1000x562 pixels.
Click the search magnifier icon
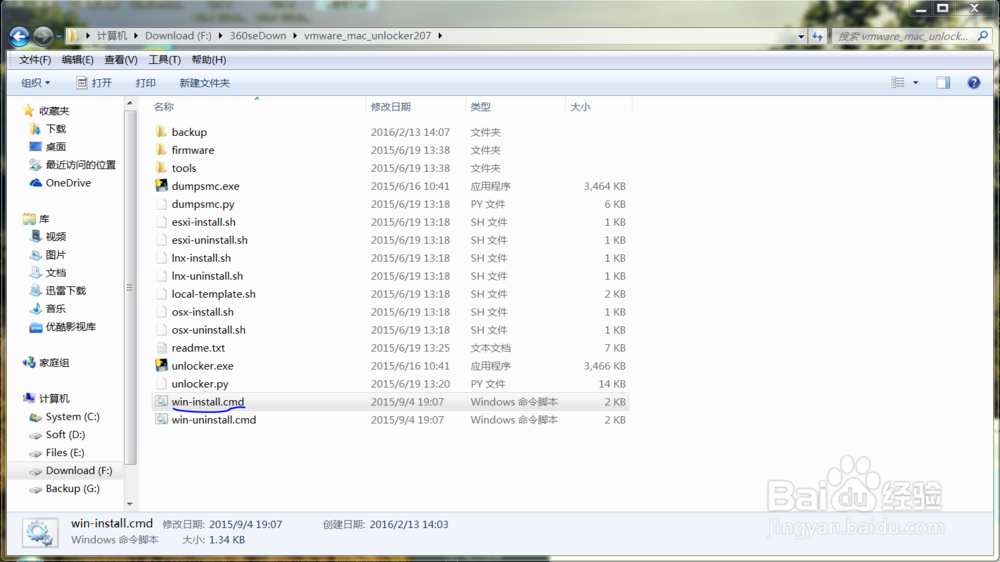pos(983,36)
